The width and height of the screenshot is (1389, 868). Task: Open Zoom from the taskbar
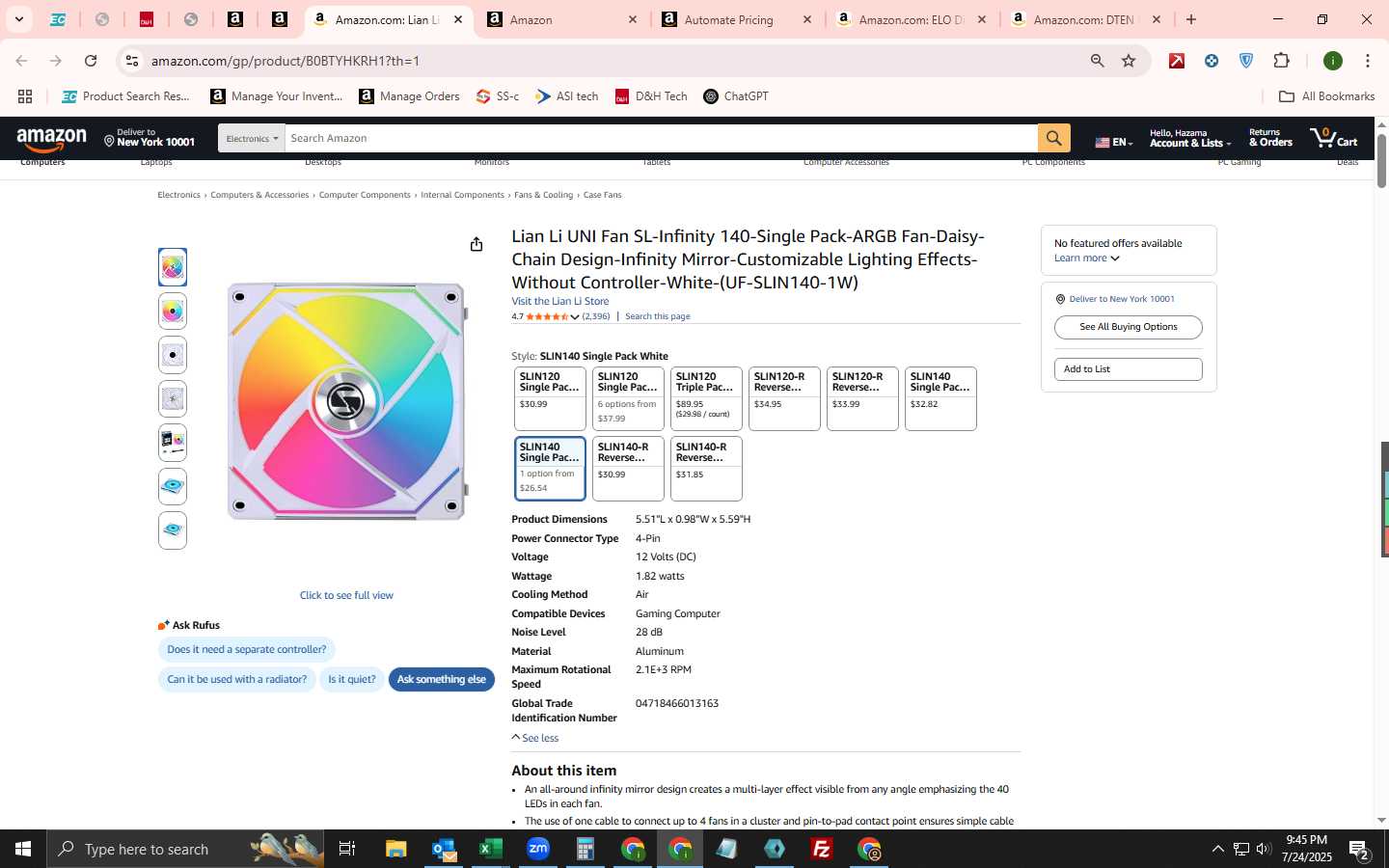click(538, 849)
